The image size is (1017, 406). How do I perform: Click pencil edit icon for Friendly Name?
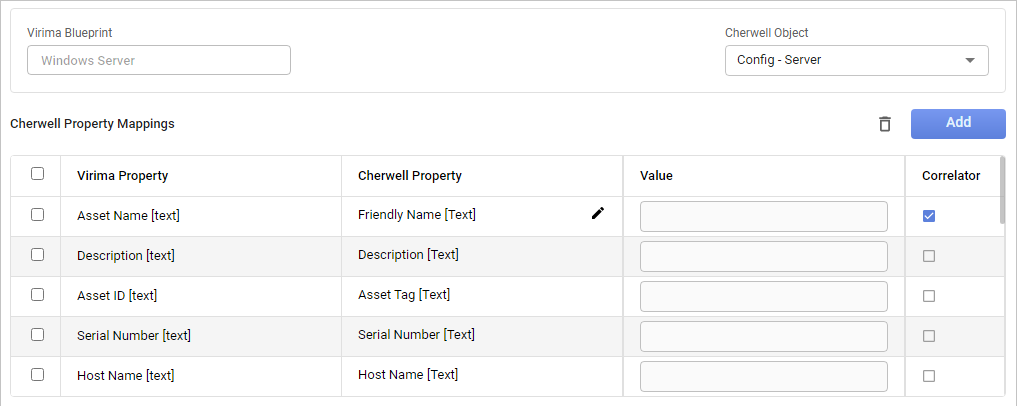(598, 213)
